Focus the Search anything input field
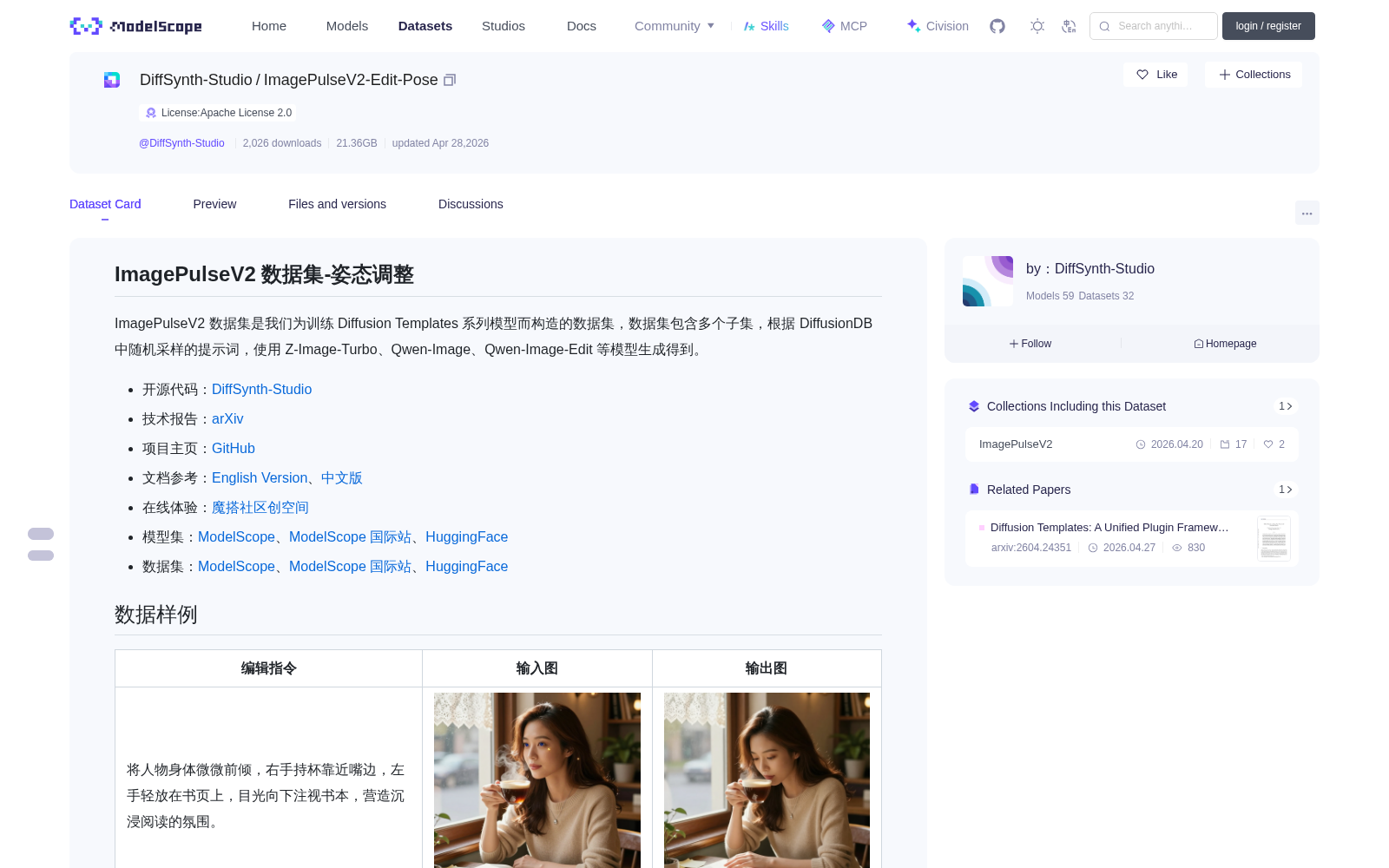Viewport: 1389px width, 868px height. (x=1154, y=26)
